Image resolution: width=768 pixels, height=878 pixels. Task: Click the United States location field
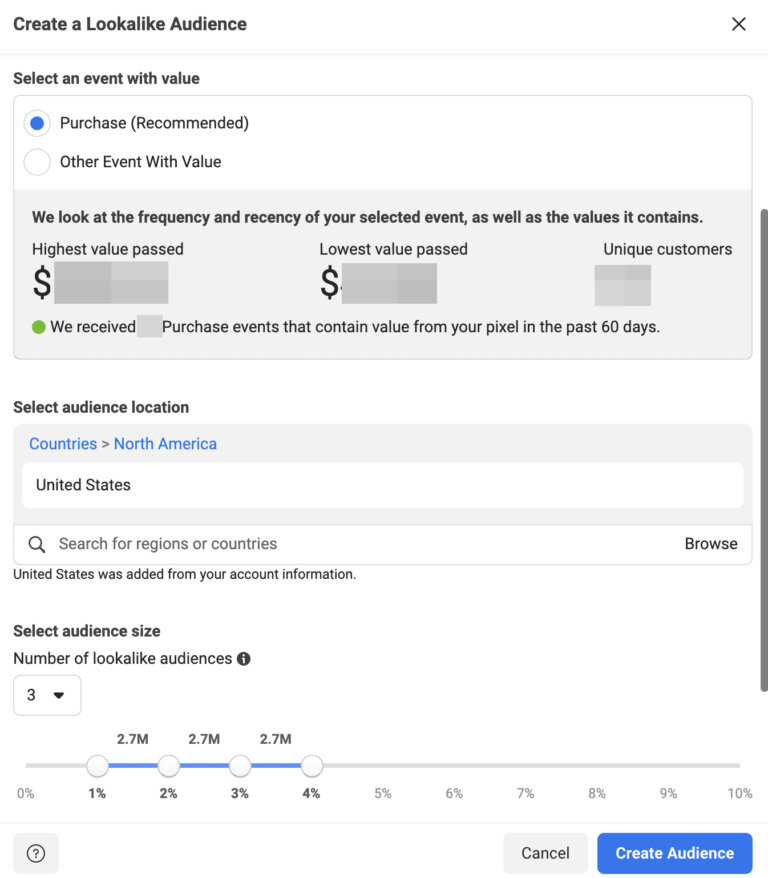tap(382, 485)
